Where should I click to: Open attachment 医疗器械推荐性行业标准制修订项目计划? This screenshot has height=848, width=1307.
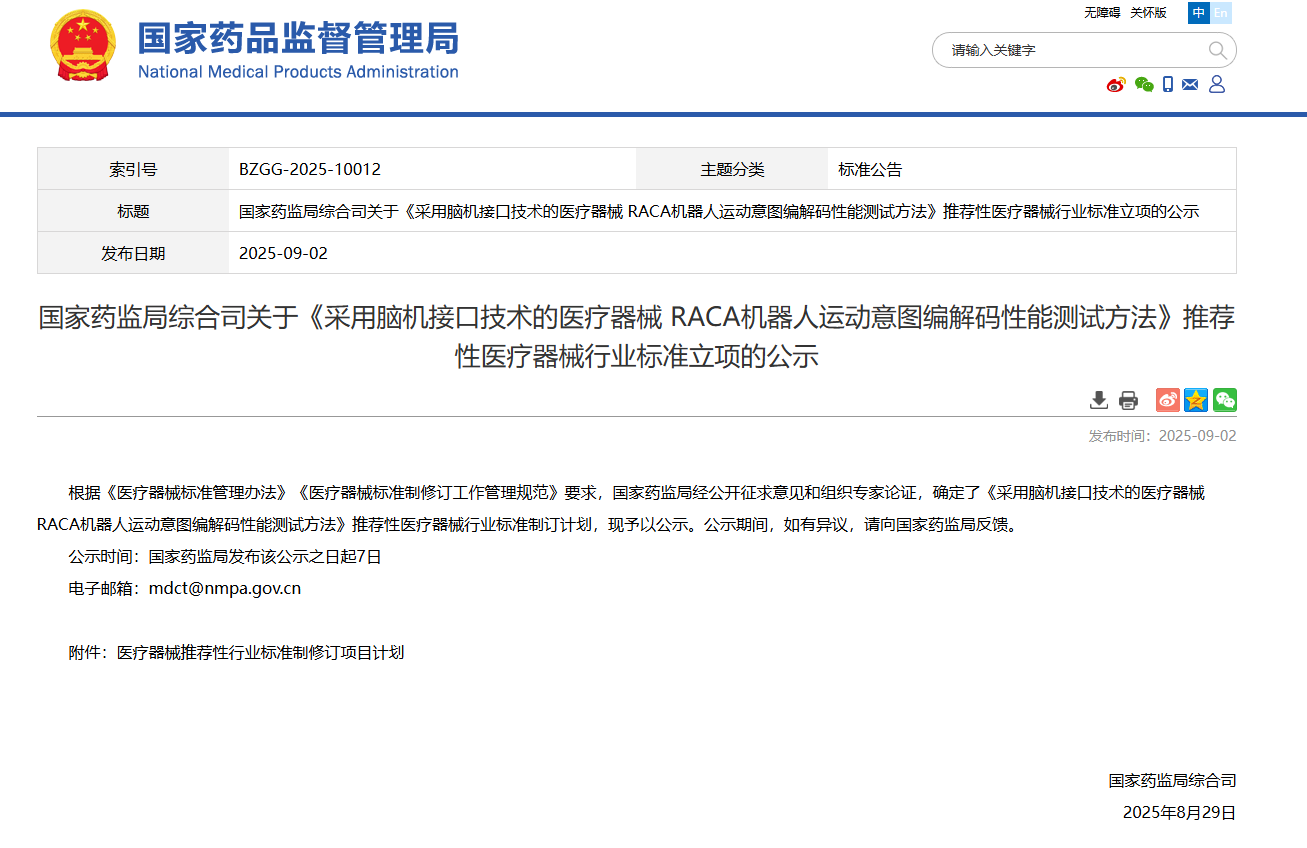coord(260,653)
